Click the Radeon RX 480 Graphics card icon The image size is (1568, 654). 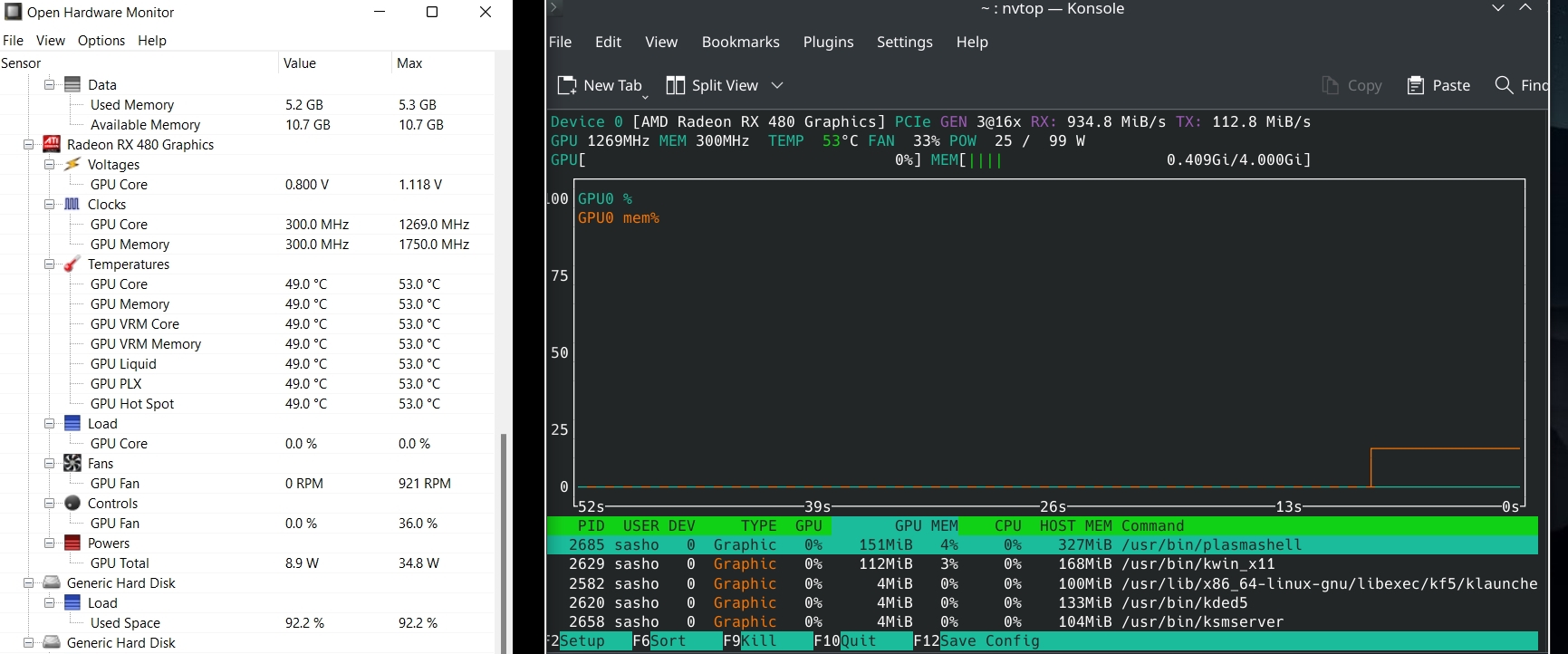pyautogui.click(x=52, y=144)
